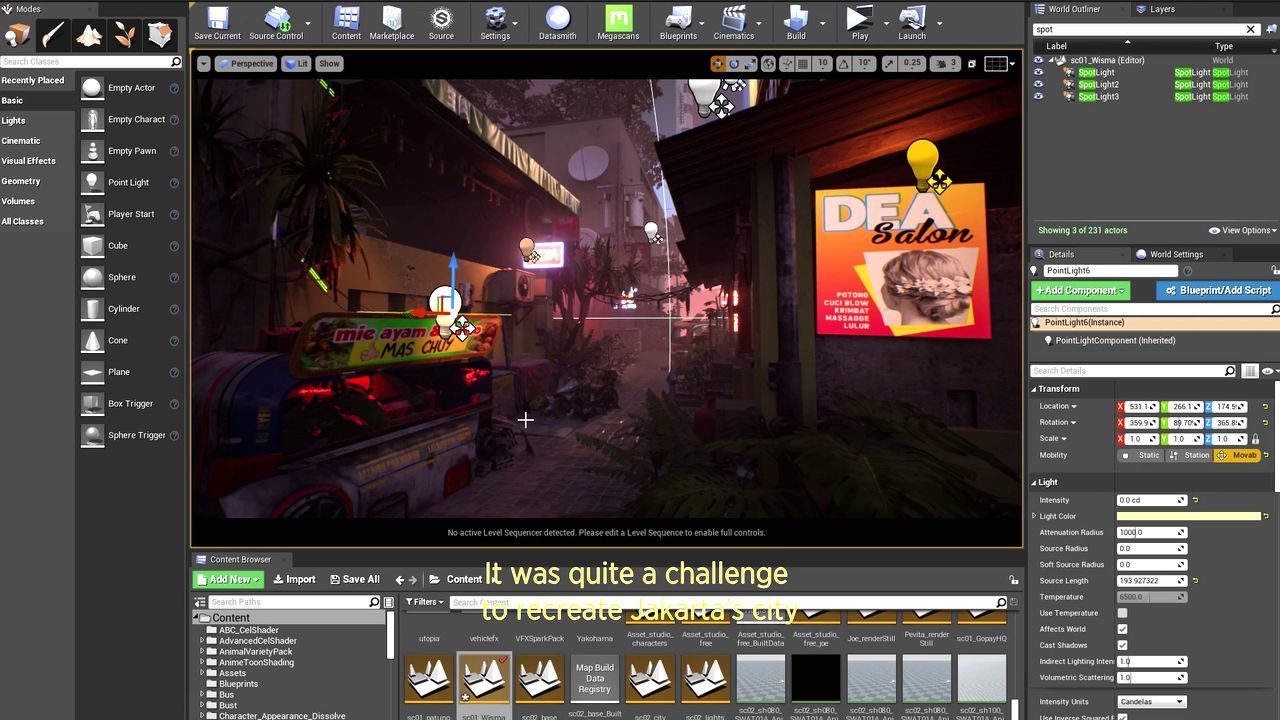Toggle visibility of SpotLight2 in outliner
The height and width of the screenshot is (720, 1280).
tap(1038, 85)
